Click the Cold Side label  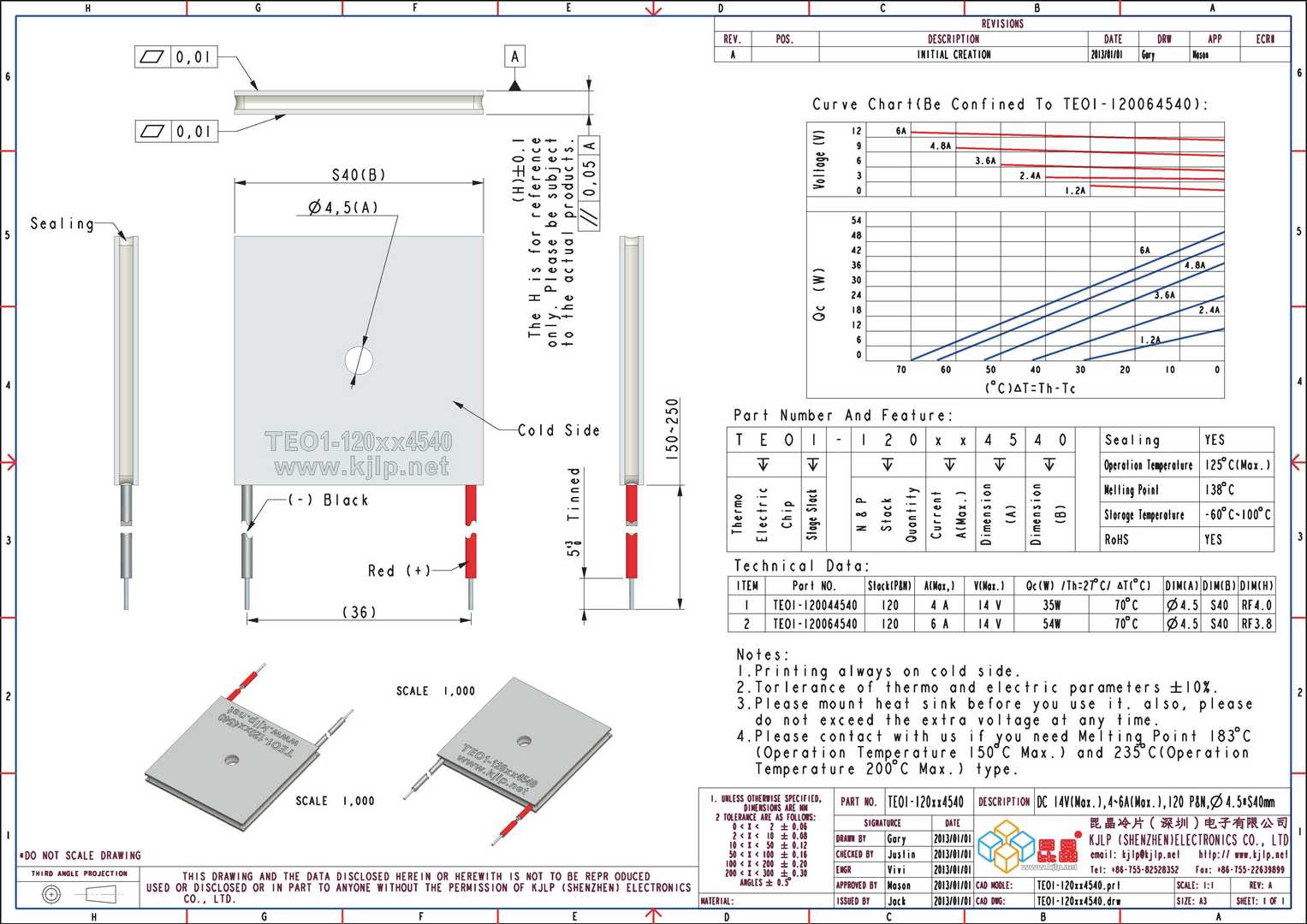click(558, 429)
